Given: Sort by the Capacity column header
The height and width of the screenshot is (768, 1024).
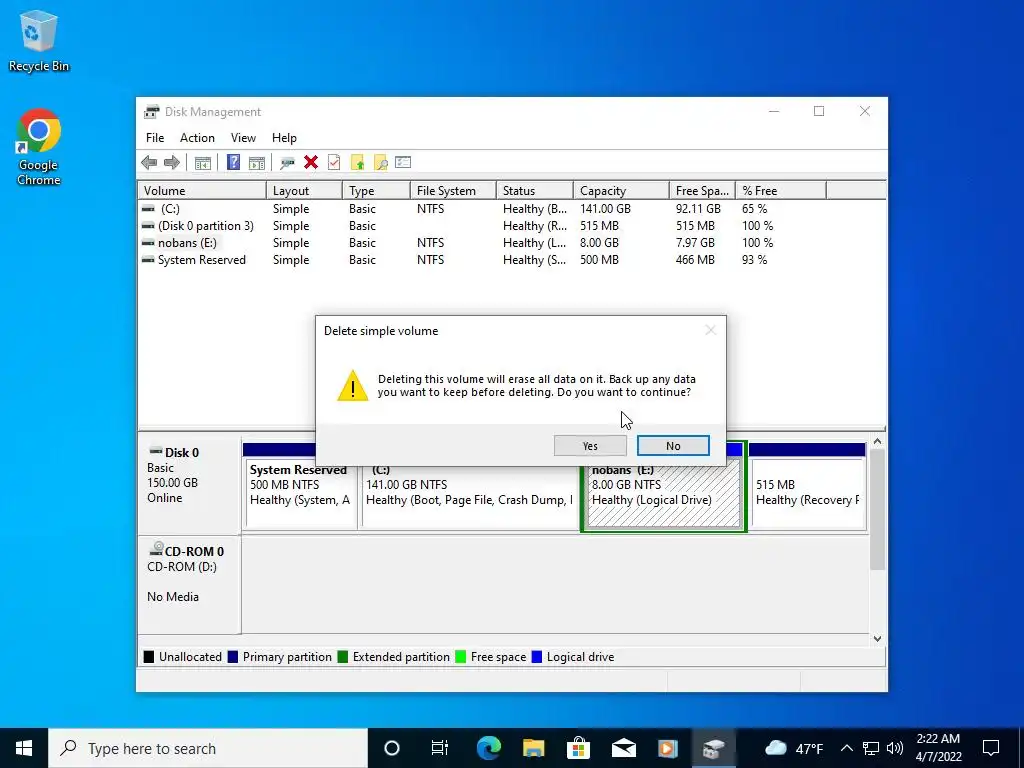Looking at the screenshot, I should (621, 191).
